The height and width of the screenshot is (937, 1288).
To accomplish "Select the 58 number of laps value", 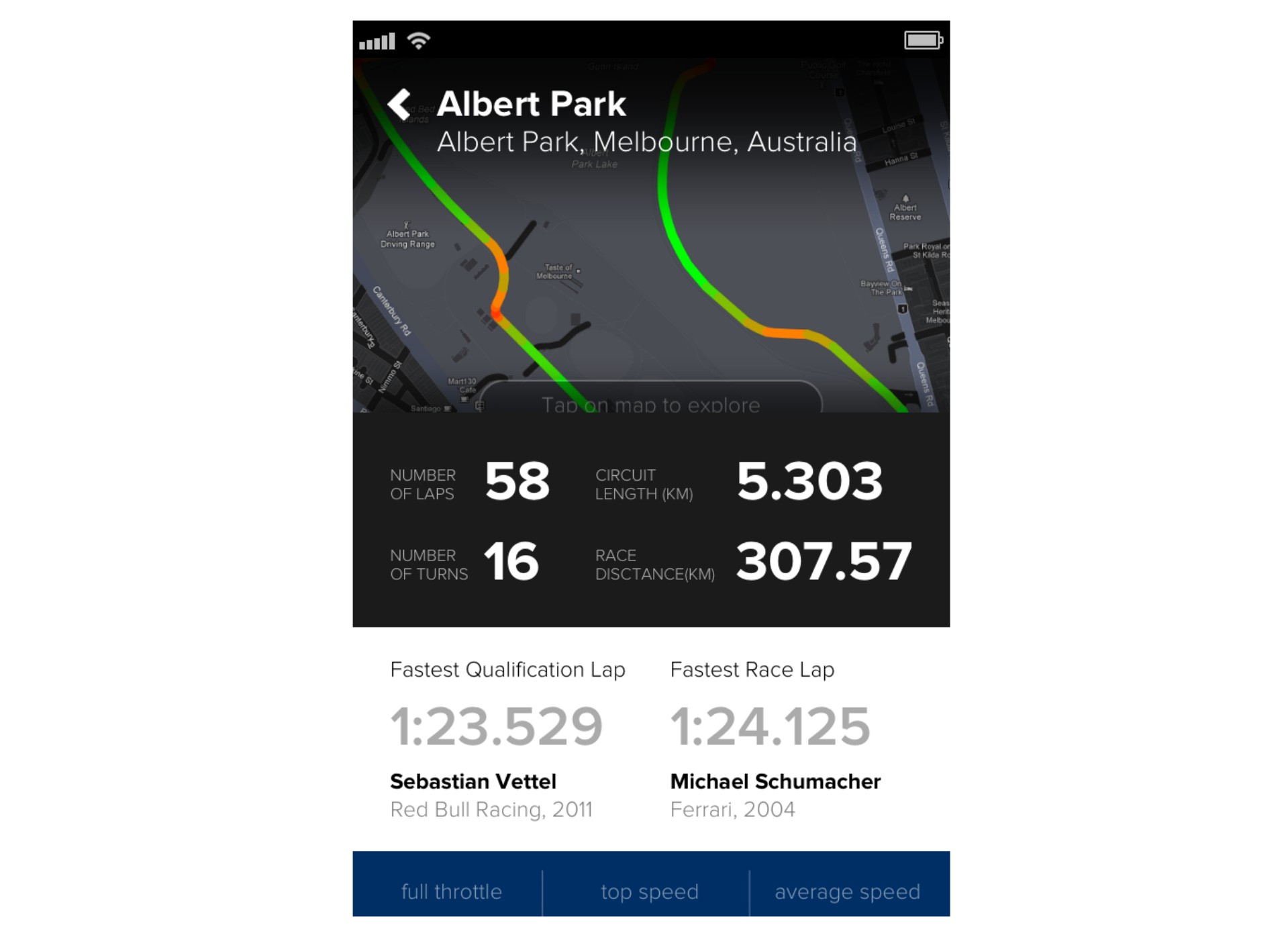I will 517,481.
